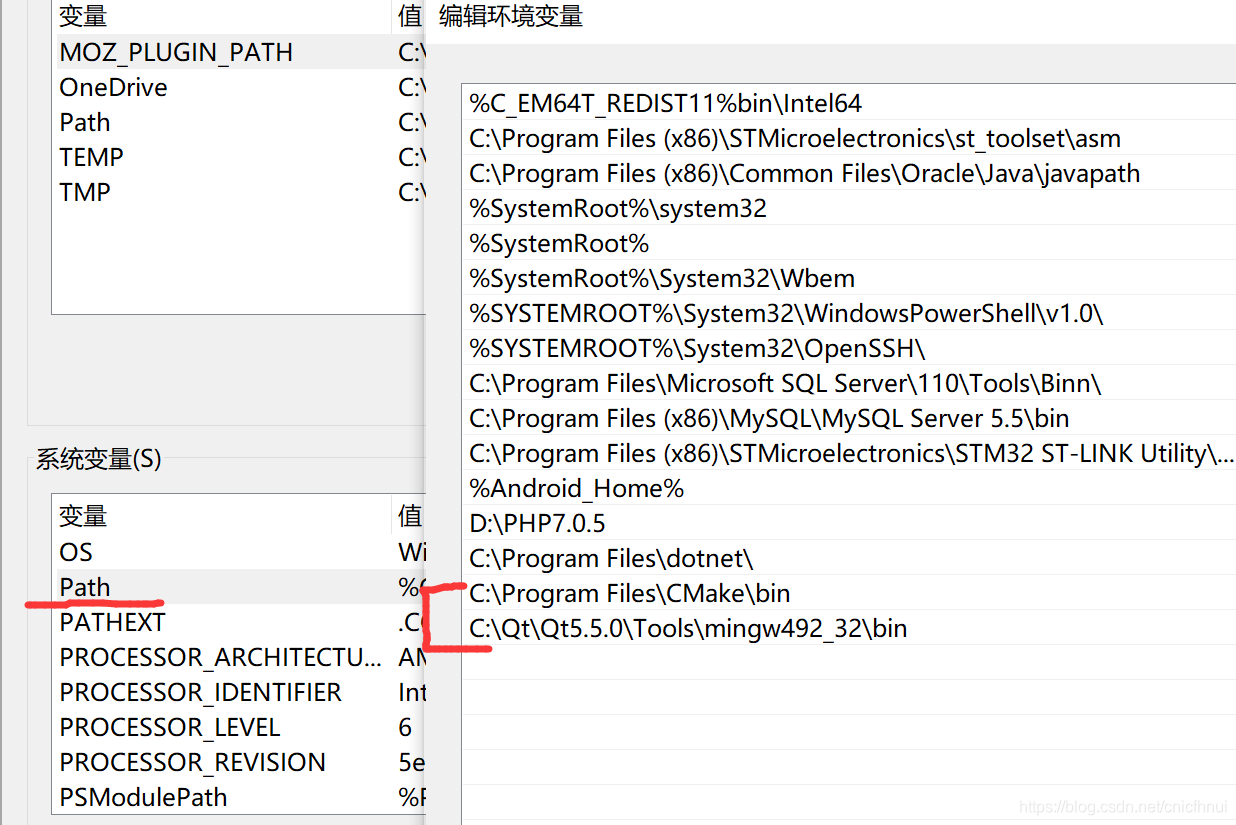1236x825 pixels.
Task: Select the PSModulePath system variable
Action: pyautogui.click(x=240, y=797)
